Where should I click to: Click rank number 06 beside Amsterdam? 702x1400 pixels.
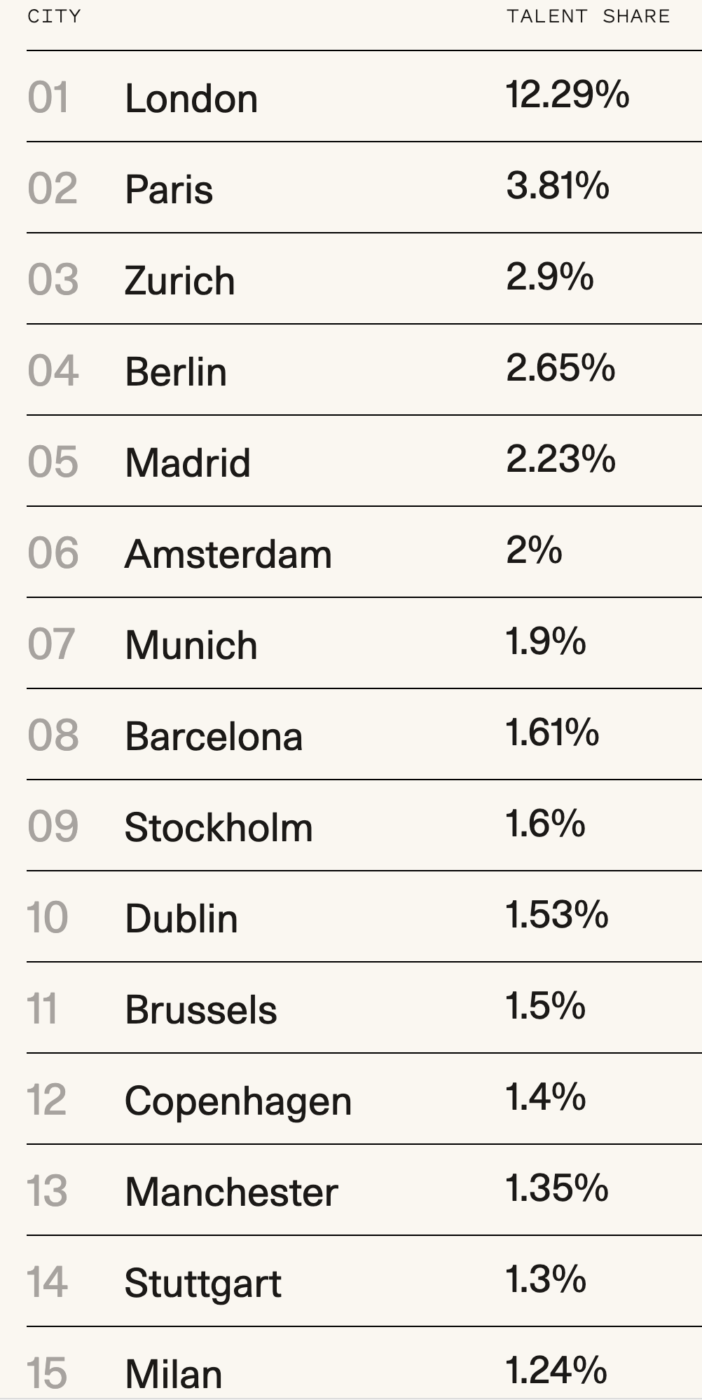pos(53,553)
